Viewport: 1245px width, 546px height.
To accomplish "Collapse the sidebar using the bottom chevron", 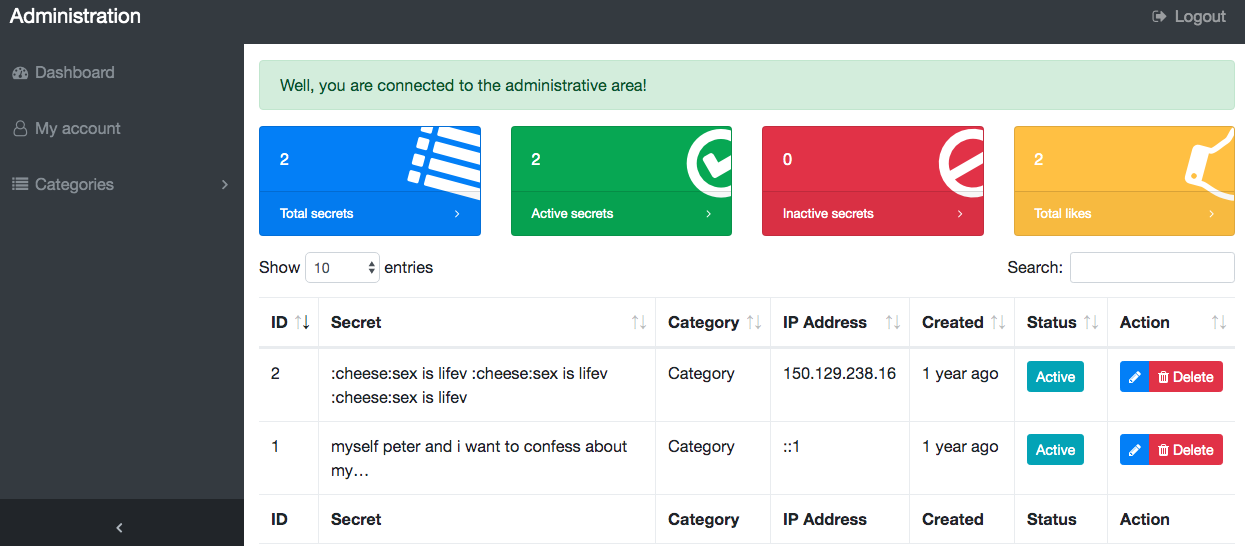I will 120,527.
